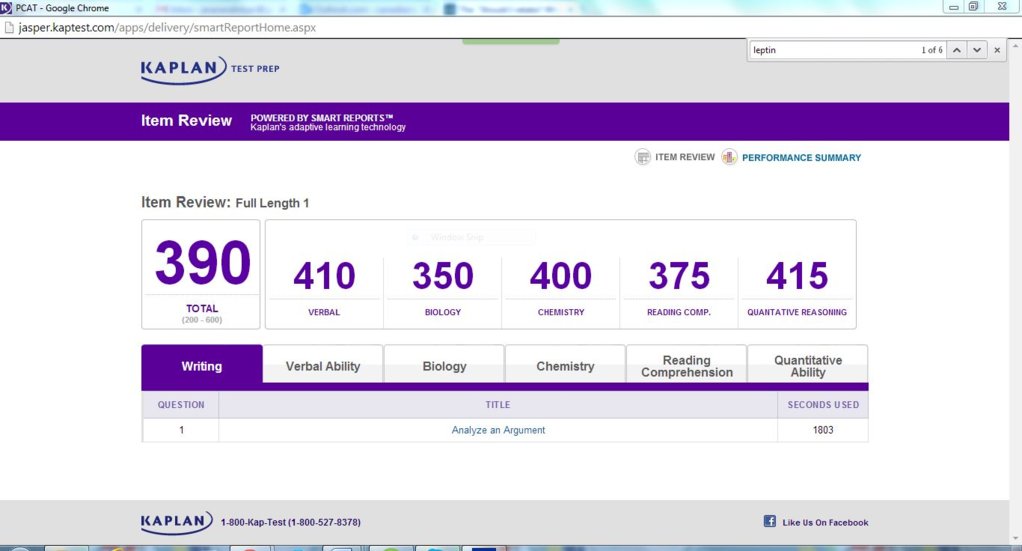Open the Analyze an Argument question

[x=498, y=430]
